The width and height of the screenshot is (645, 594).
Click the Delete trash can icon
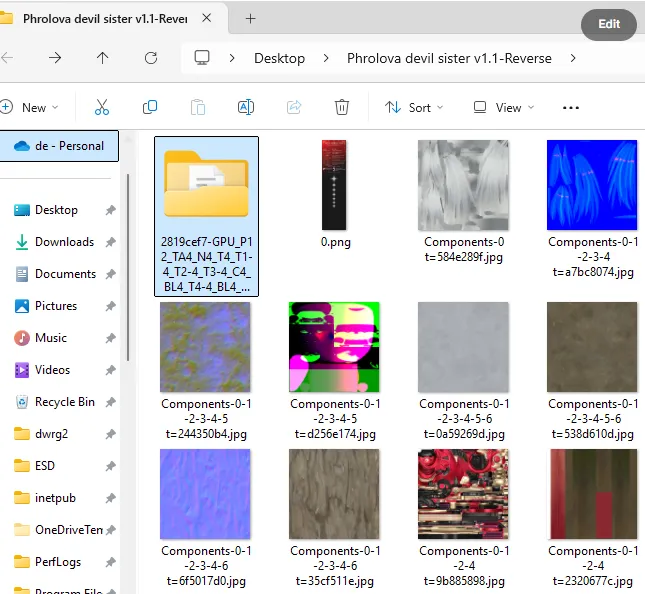[x=342, y=107]
